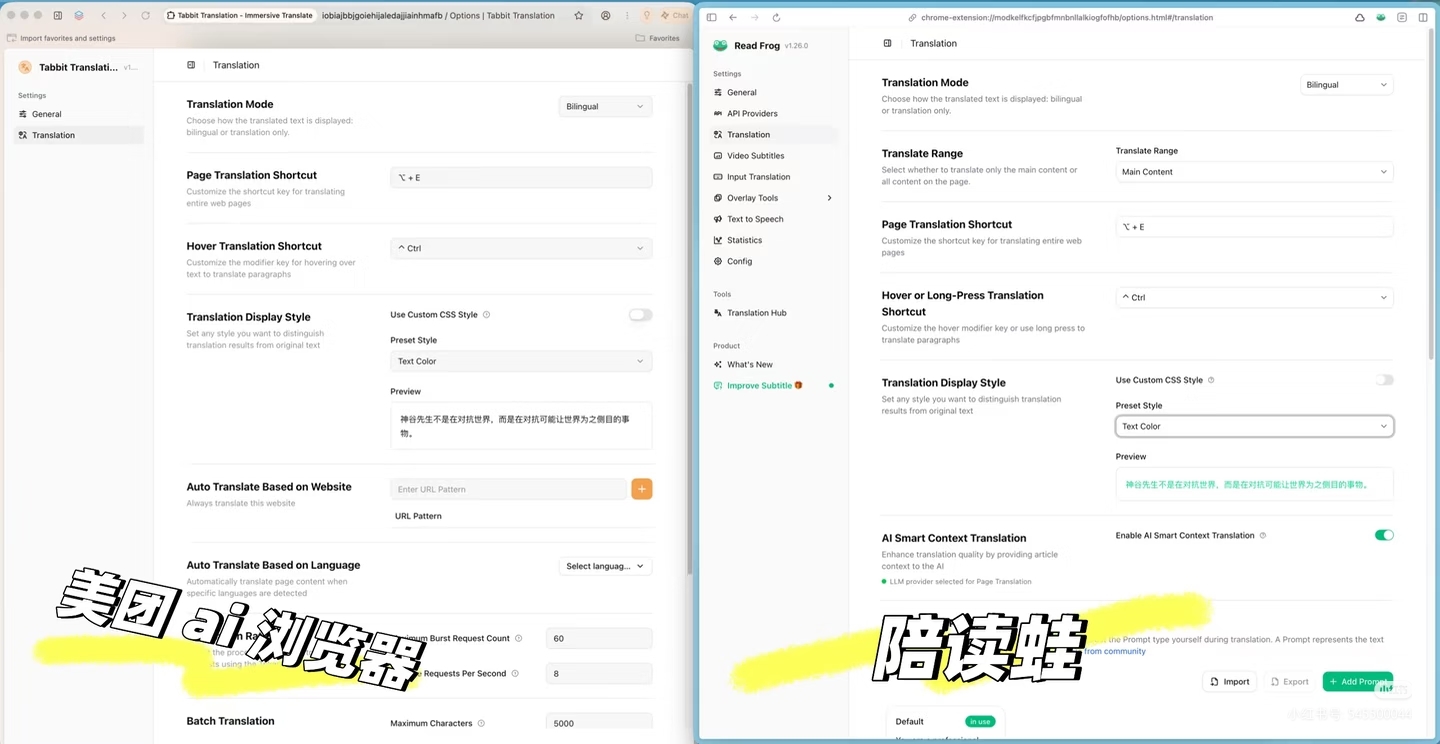
Task: Click the split view icon in right browser
Action: tap(1423, 18)
